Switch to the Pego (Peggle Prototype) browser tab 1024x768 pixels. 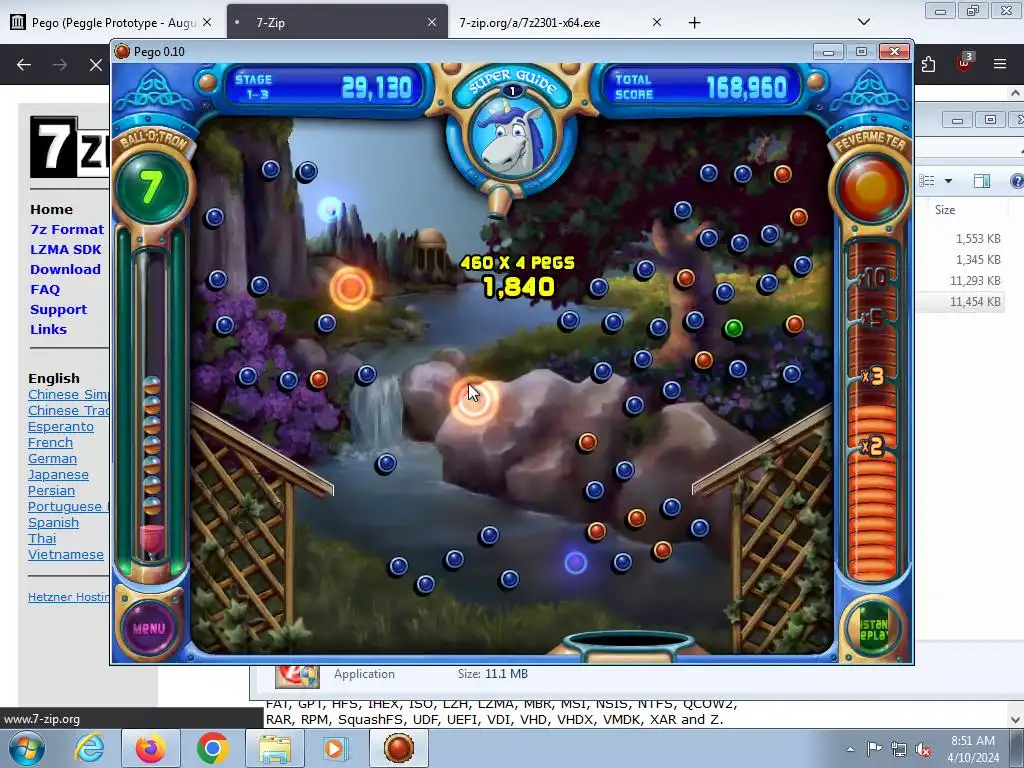(112, 23)
